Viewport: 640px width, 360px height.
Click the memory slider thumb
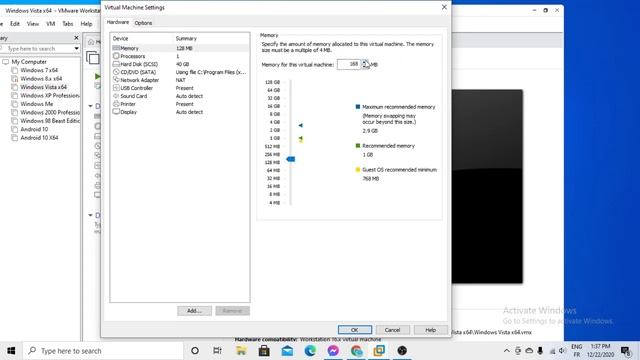coord(291,159)
